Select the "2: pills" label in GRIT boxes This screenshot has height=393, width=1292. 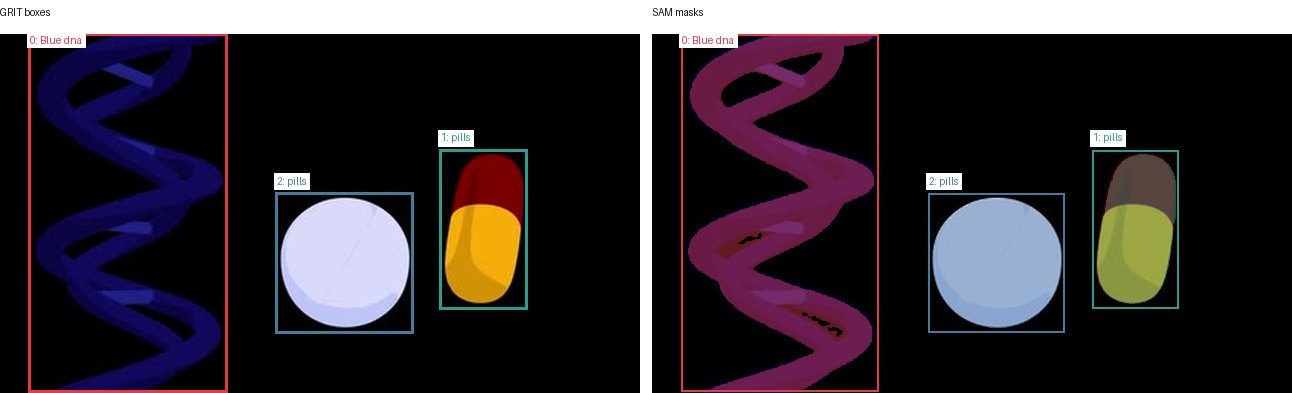(x=292, y=181)
